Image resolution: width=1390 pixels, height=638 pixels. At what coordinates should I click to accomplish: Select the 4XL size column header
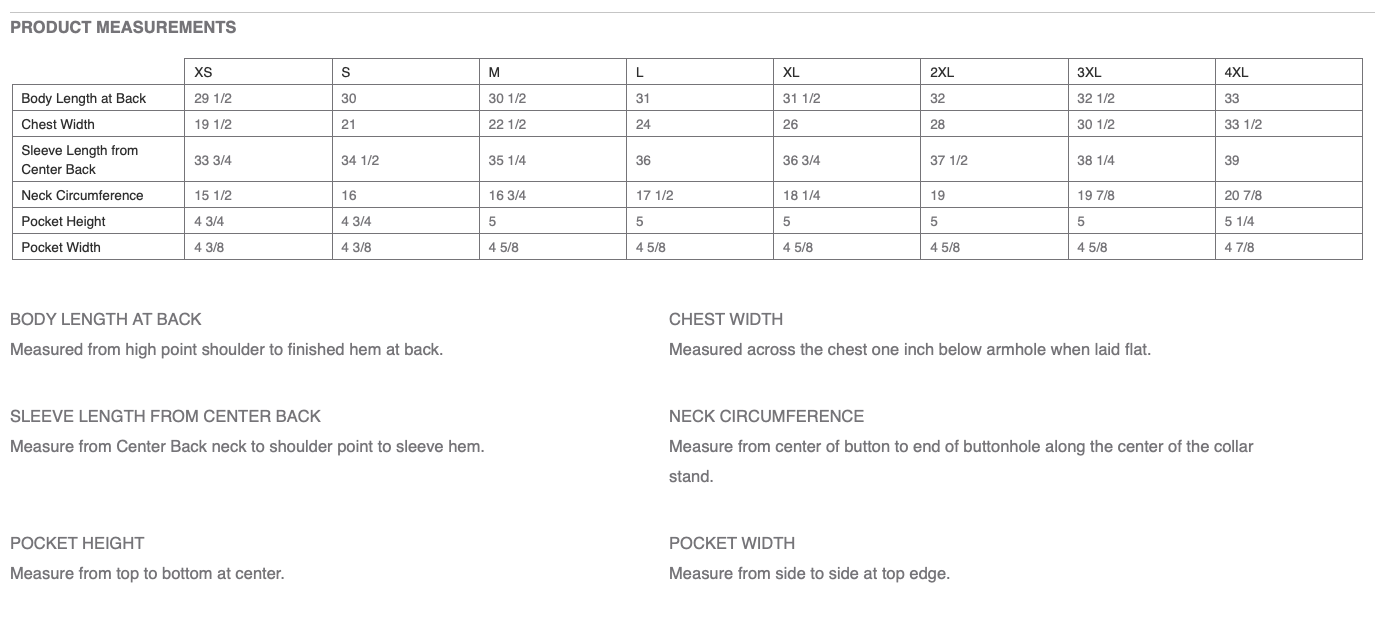[1236, 72]
